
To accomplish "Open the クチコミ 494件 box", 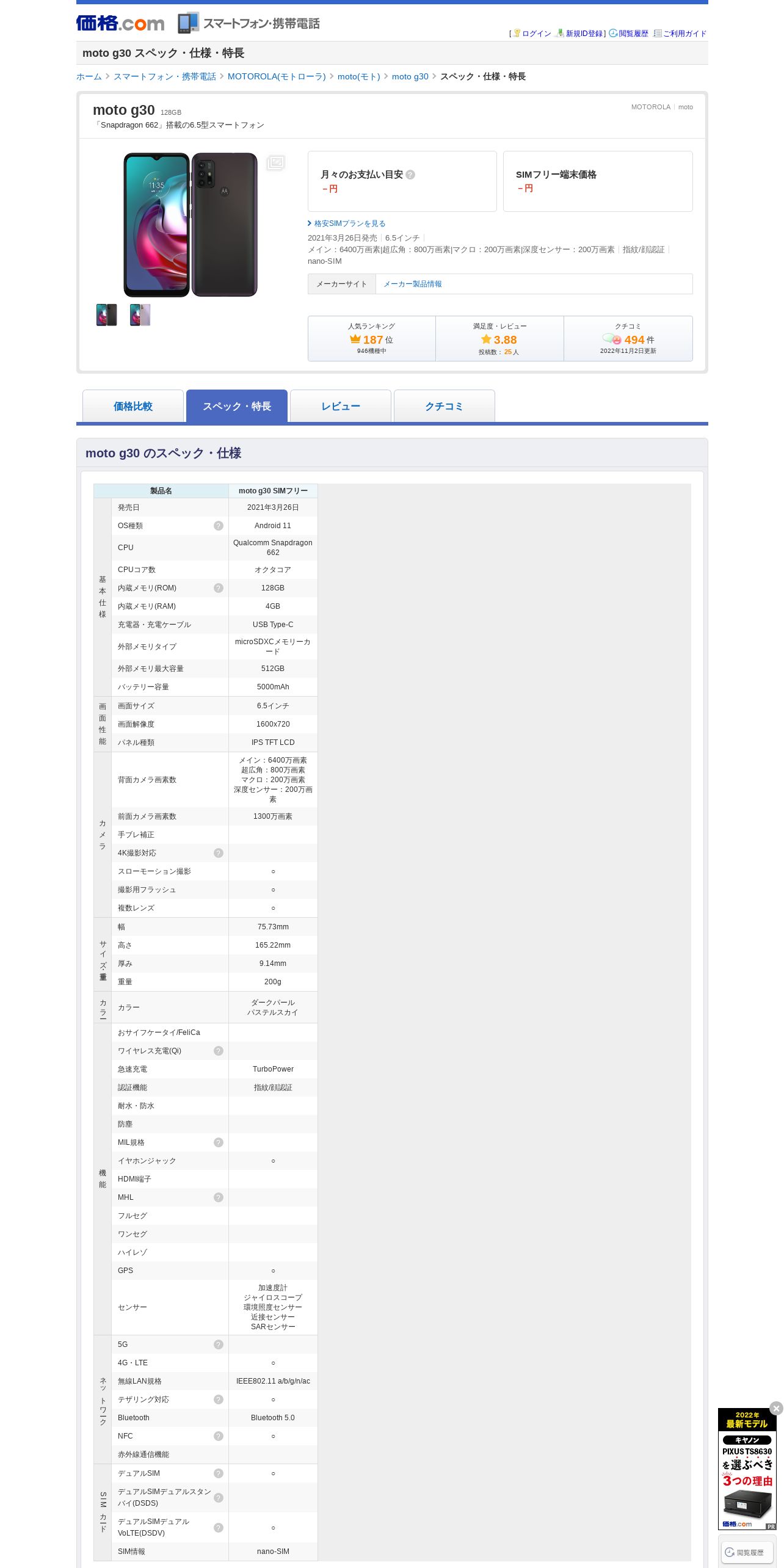I will (x=628, y=338).
